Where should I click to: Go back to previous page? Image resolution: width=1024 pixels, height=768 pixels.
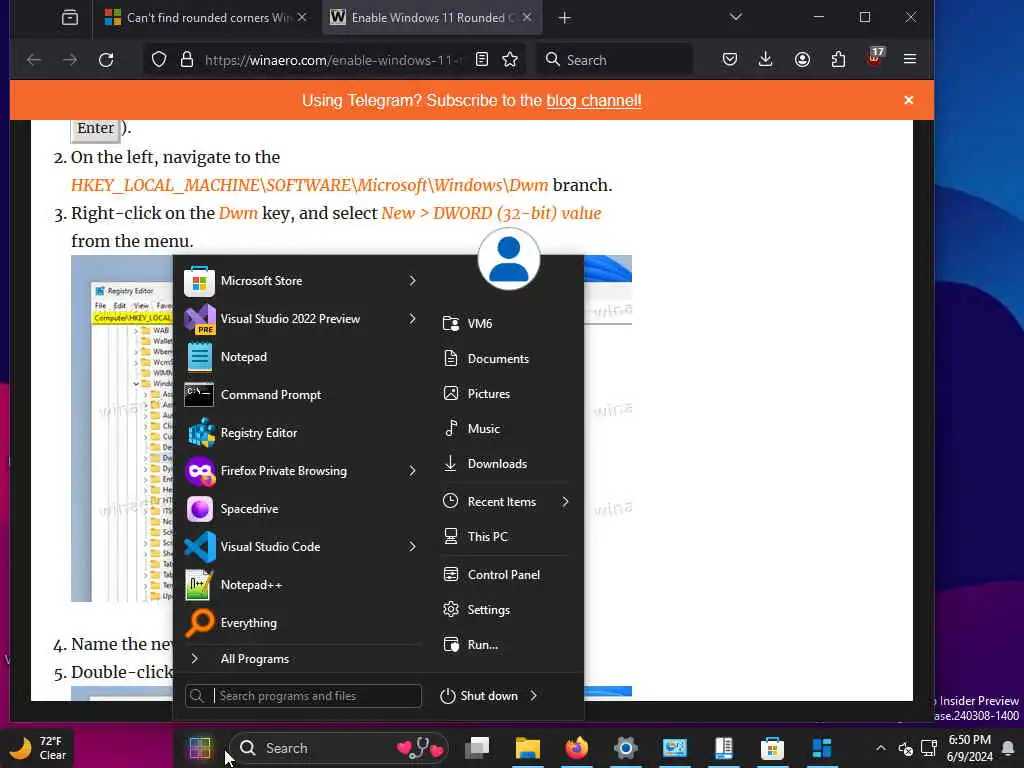34,60
